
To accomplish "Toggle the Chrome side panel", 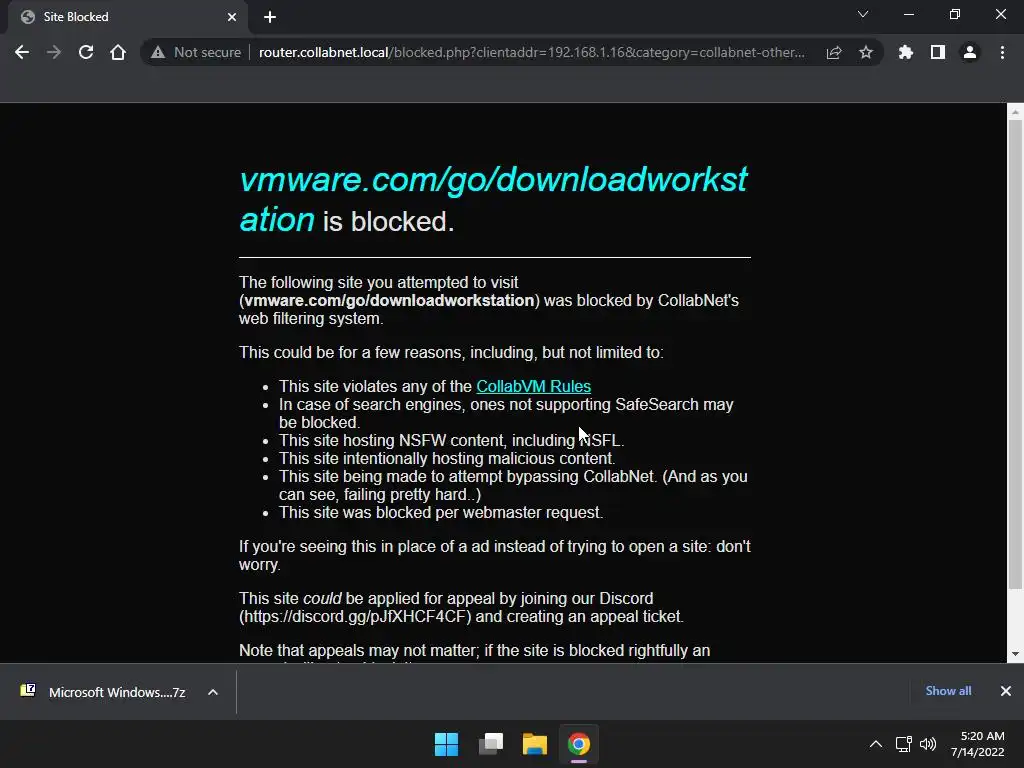I will 938,52.
